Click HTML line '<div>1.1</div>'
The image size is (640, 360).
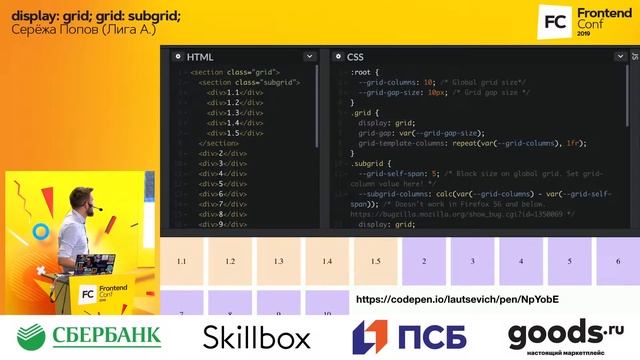tap(235, 93)
